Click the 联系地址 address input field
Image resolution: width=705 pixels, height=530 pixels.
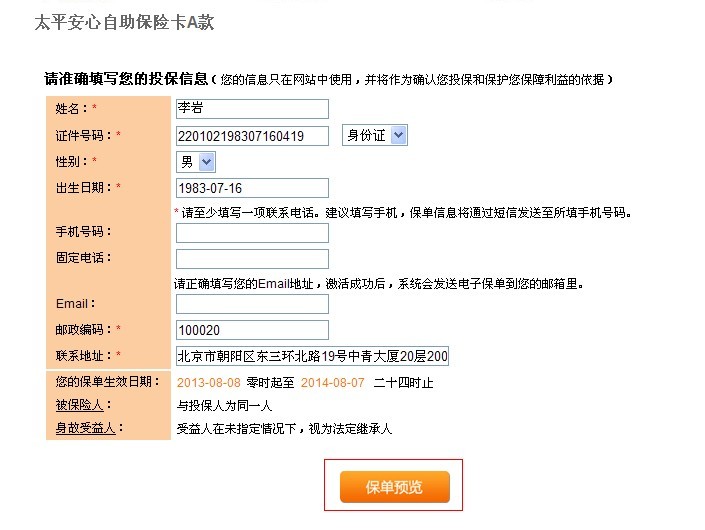[312, 356]
